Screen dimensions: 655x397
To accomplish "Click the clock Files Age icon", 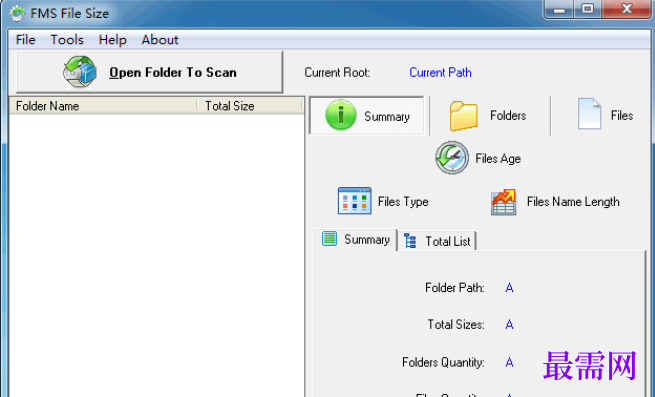I will [452, 158].
